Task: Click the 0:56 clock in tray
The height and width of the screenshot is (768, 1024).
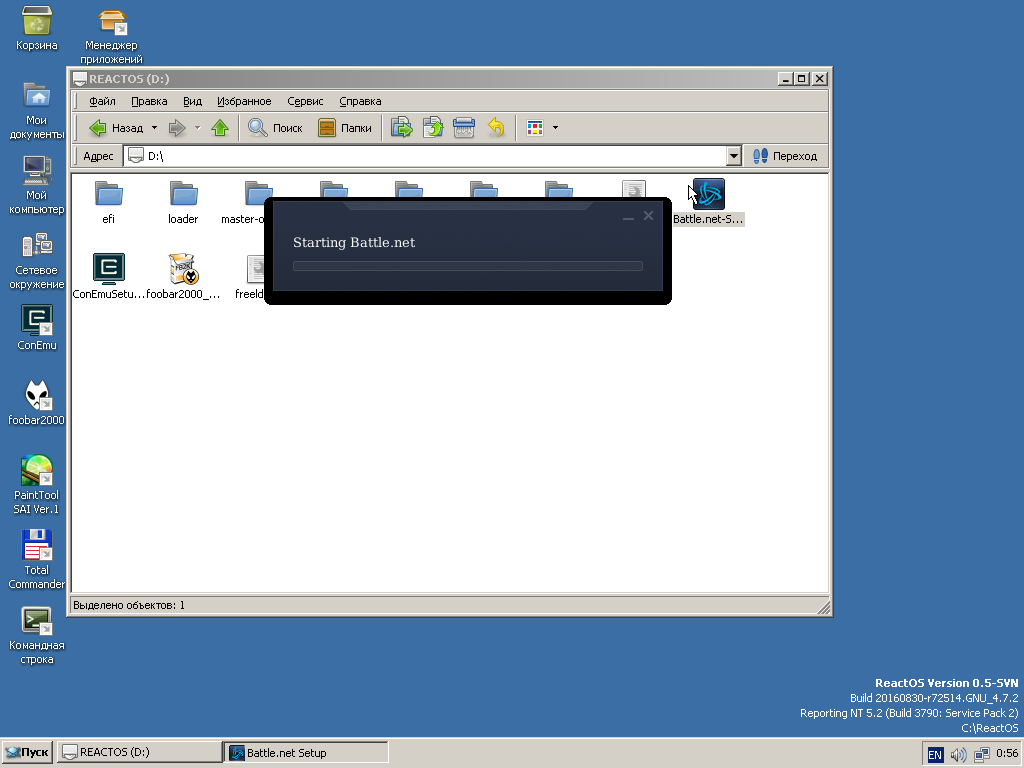Action: [1006, 754]
